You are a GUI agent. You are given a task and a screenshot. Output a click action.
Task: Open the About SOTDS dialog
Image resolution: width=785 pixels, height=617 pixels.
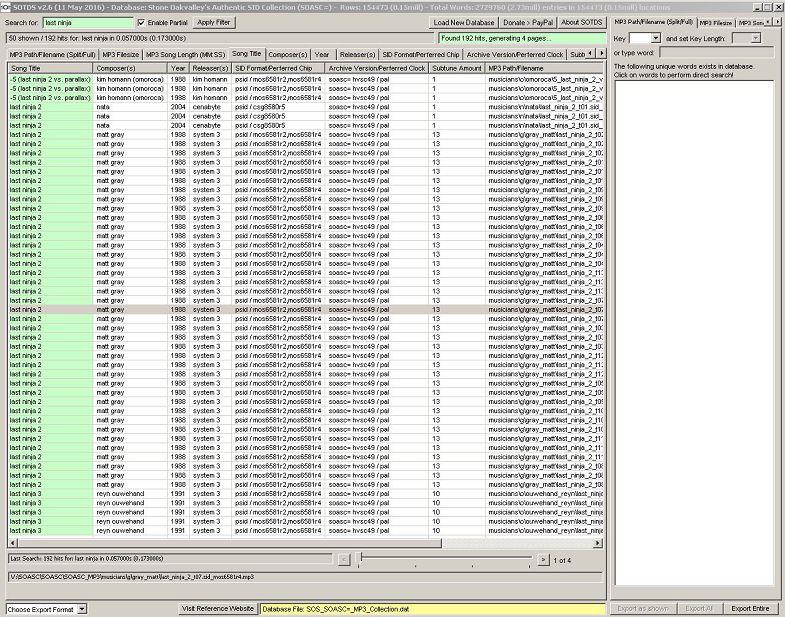pyautogui.click(x=581, y=22)
